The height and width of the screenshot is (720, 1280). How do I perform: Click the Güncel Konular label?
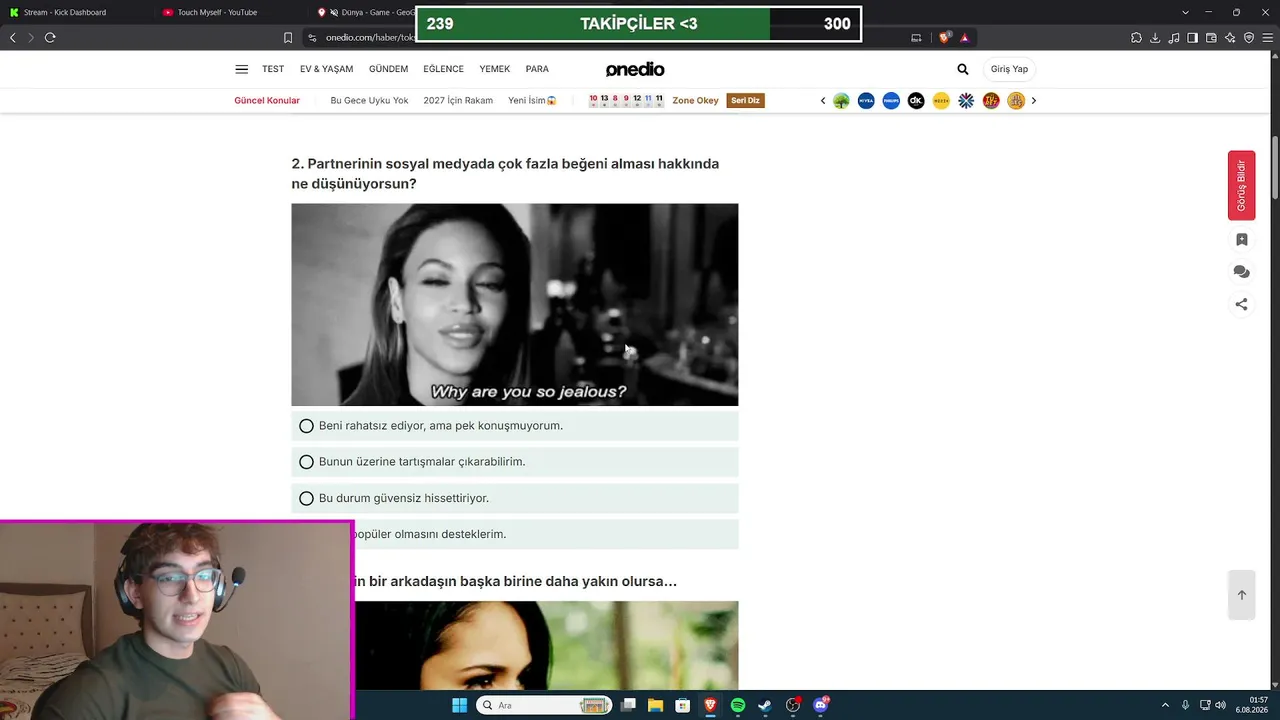(x=267, y=100)
